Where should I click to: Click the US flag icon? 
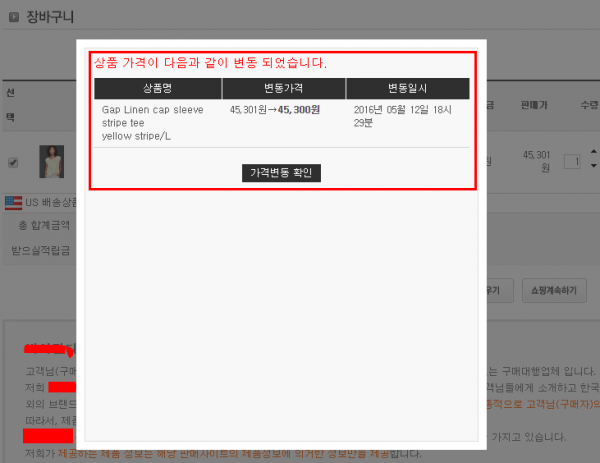[x=13, y=203]
